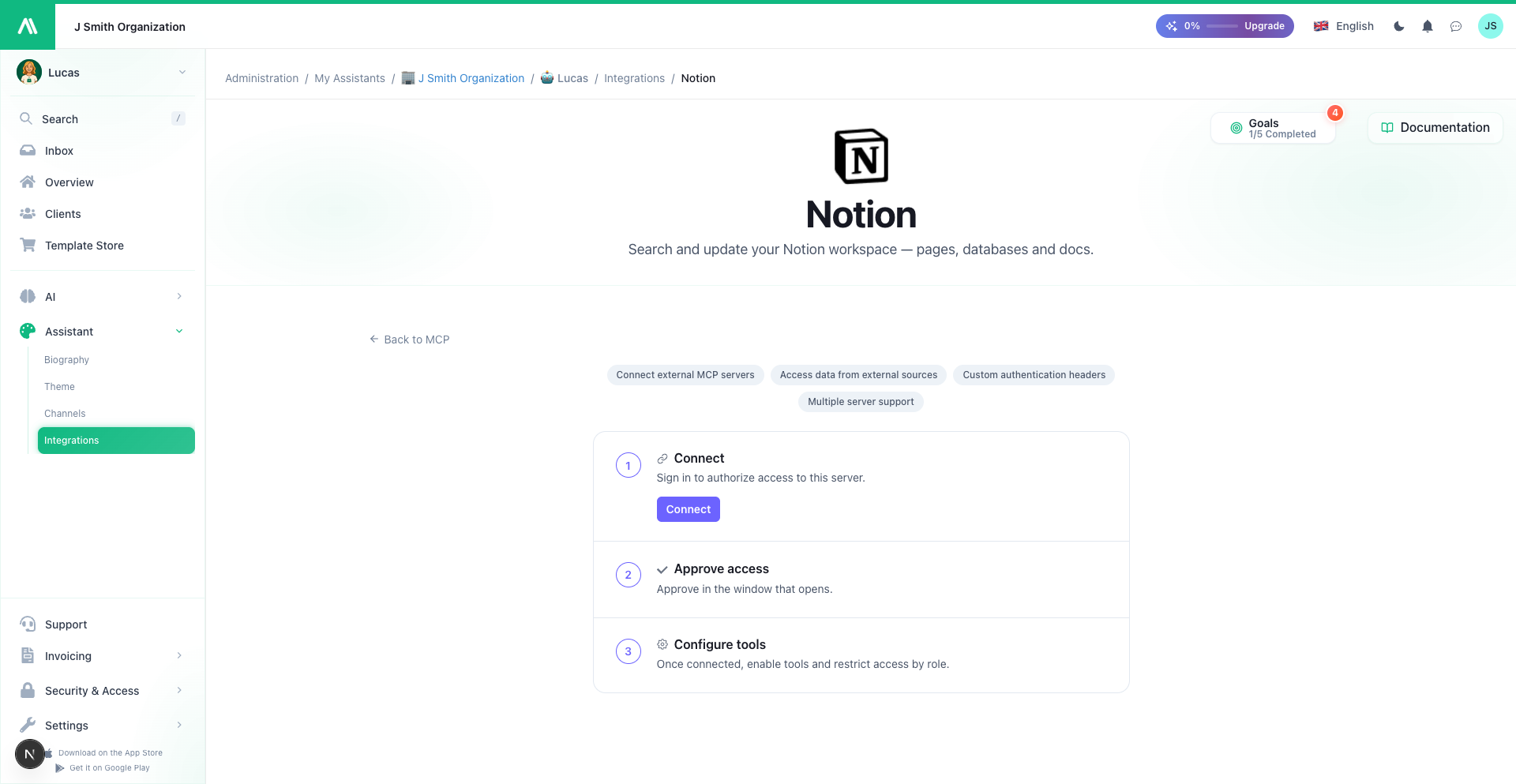Click the Assistant palette icon

(x=28, y=331)
